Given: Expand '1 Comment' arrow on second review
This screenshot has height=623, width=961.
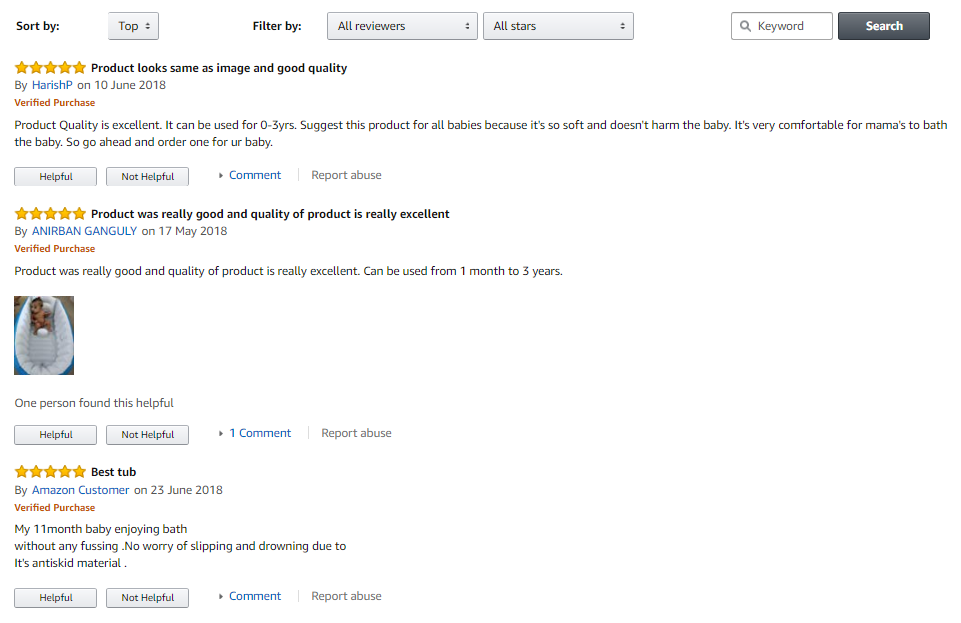Looking at the screenshot, I should tap(221, 434).
